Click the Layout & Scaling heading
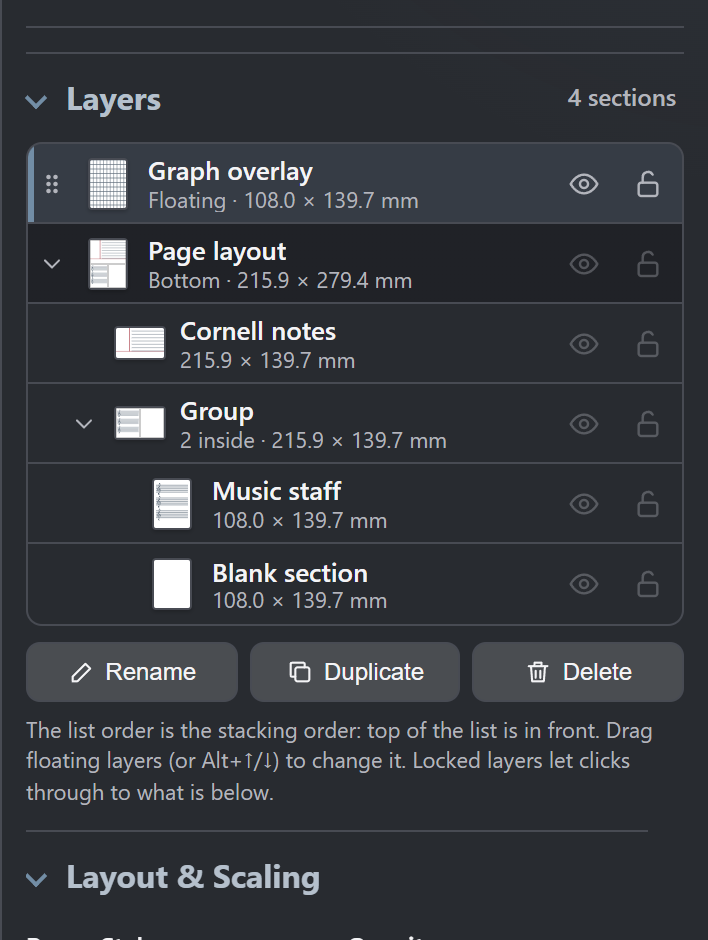Screen dimensions: 708x940 tap(193, 877)
